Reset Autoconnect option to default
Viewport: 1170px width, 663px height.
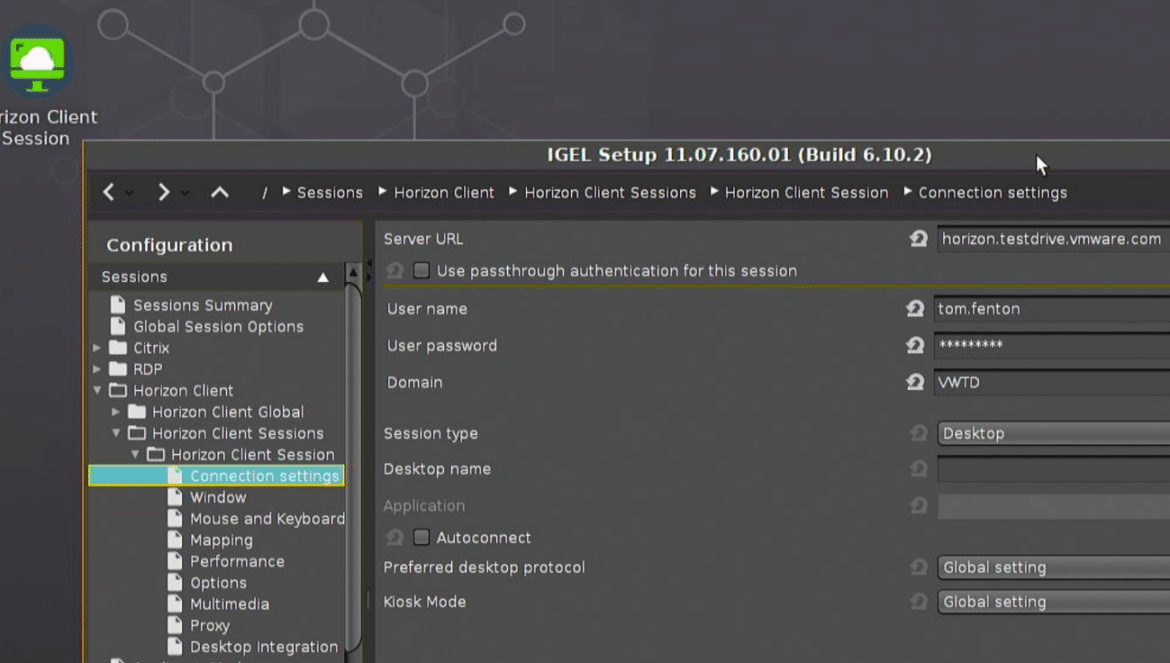click(x=394, y=538)
